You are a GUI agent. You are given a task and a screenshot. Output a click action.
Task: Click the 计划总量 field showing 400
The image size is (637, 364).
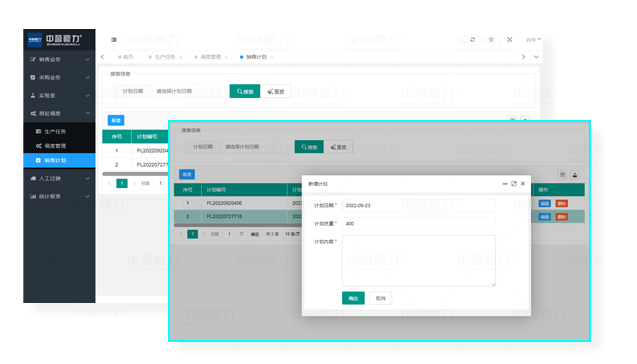418,223
